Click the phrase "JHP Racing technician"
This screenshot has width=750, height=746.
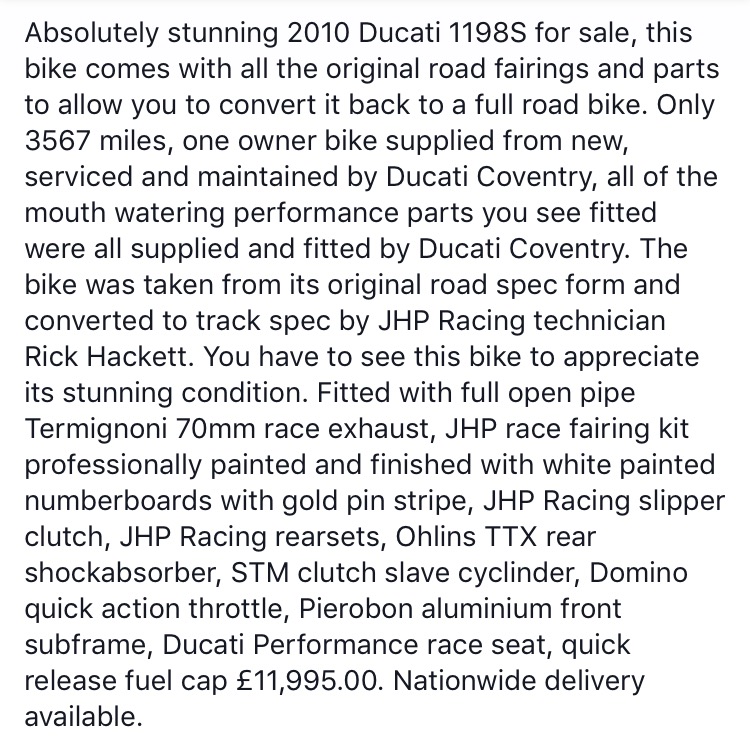click(x=522, y=321)
